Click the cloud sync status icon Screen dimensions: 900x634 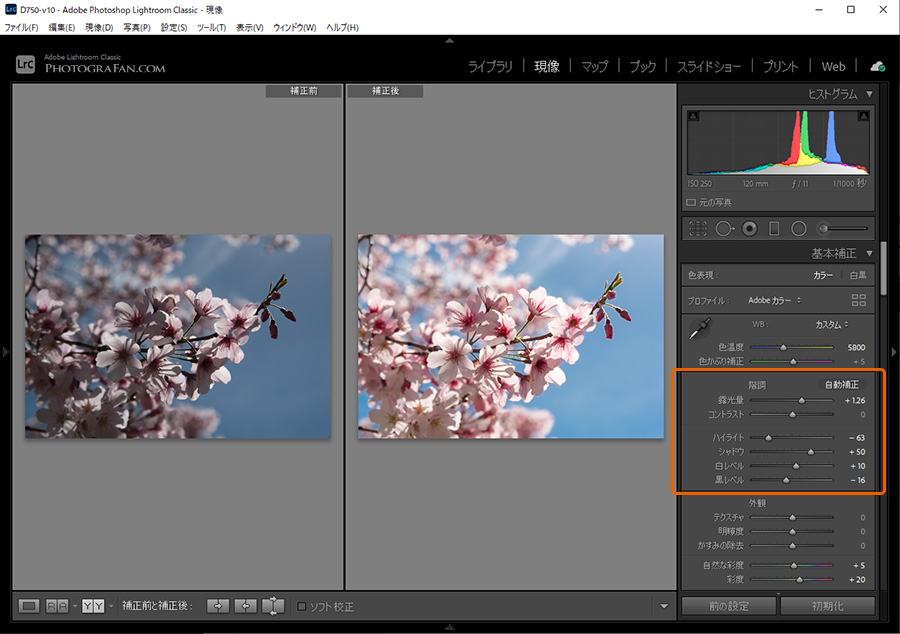click(x=878, y=67)
